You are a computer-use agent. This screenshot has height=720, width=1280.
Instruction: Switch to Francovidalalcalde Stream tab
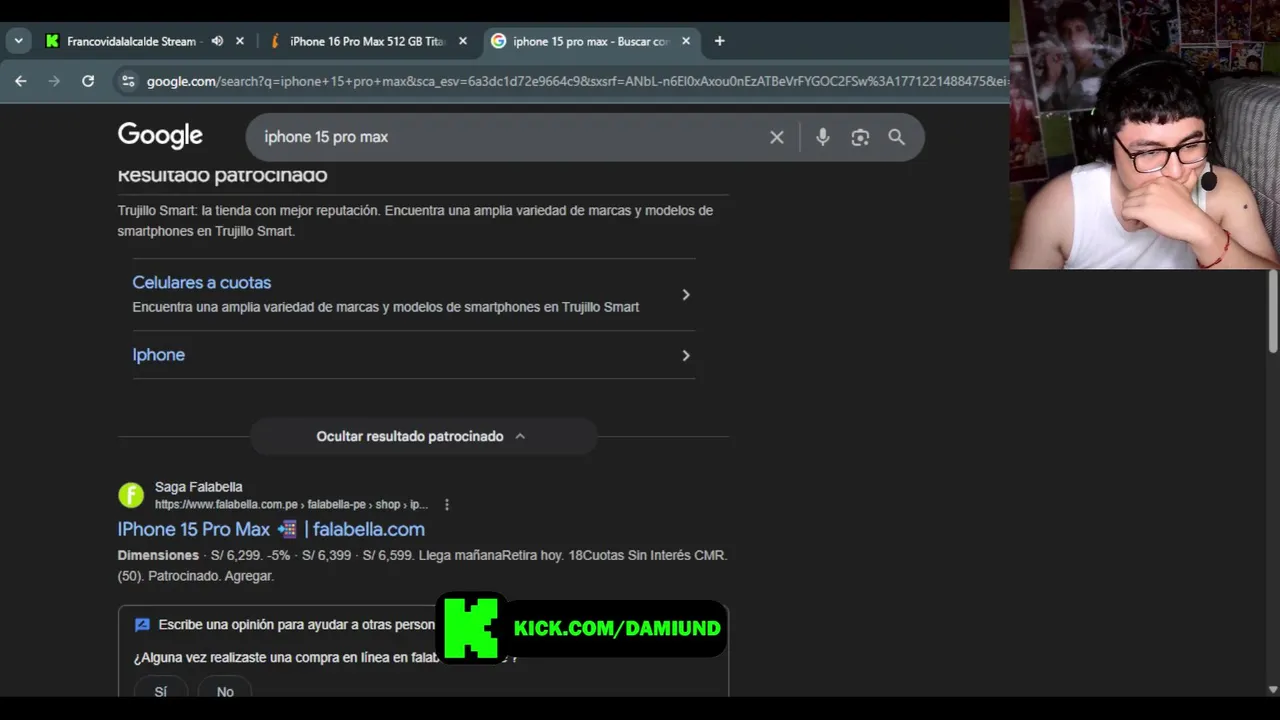(x=130, y=41)
